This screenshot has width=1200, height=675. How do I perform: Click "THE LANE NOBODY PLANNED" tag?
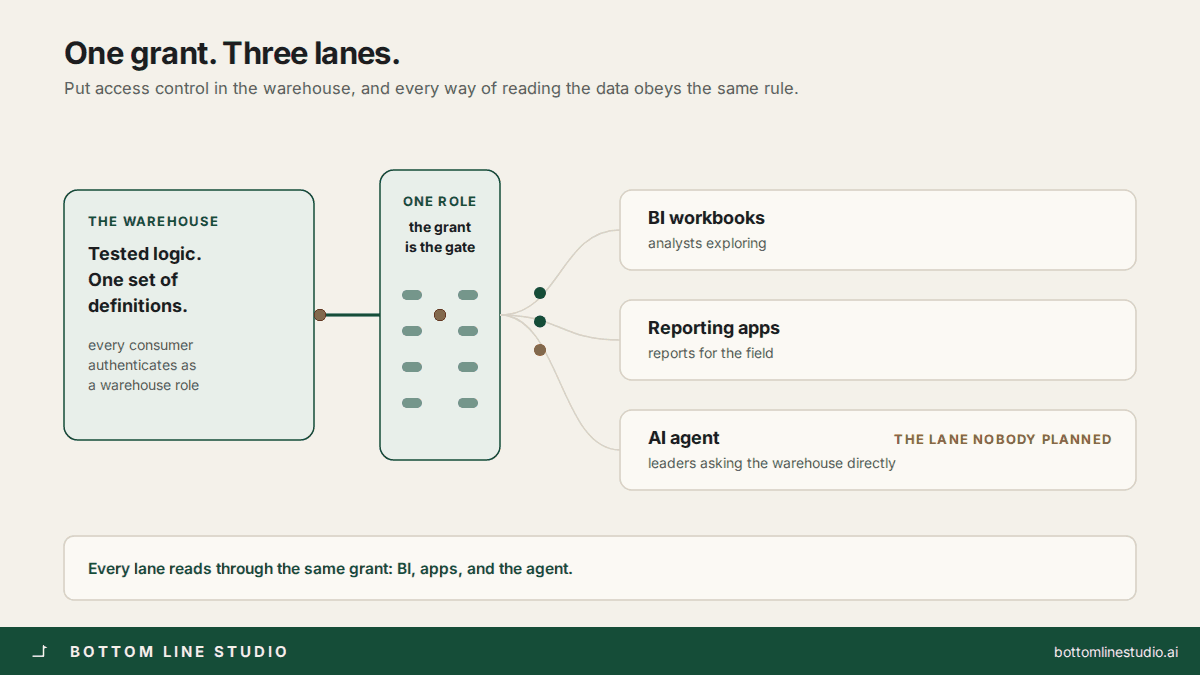coord(1003,439)
